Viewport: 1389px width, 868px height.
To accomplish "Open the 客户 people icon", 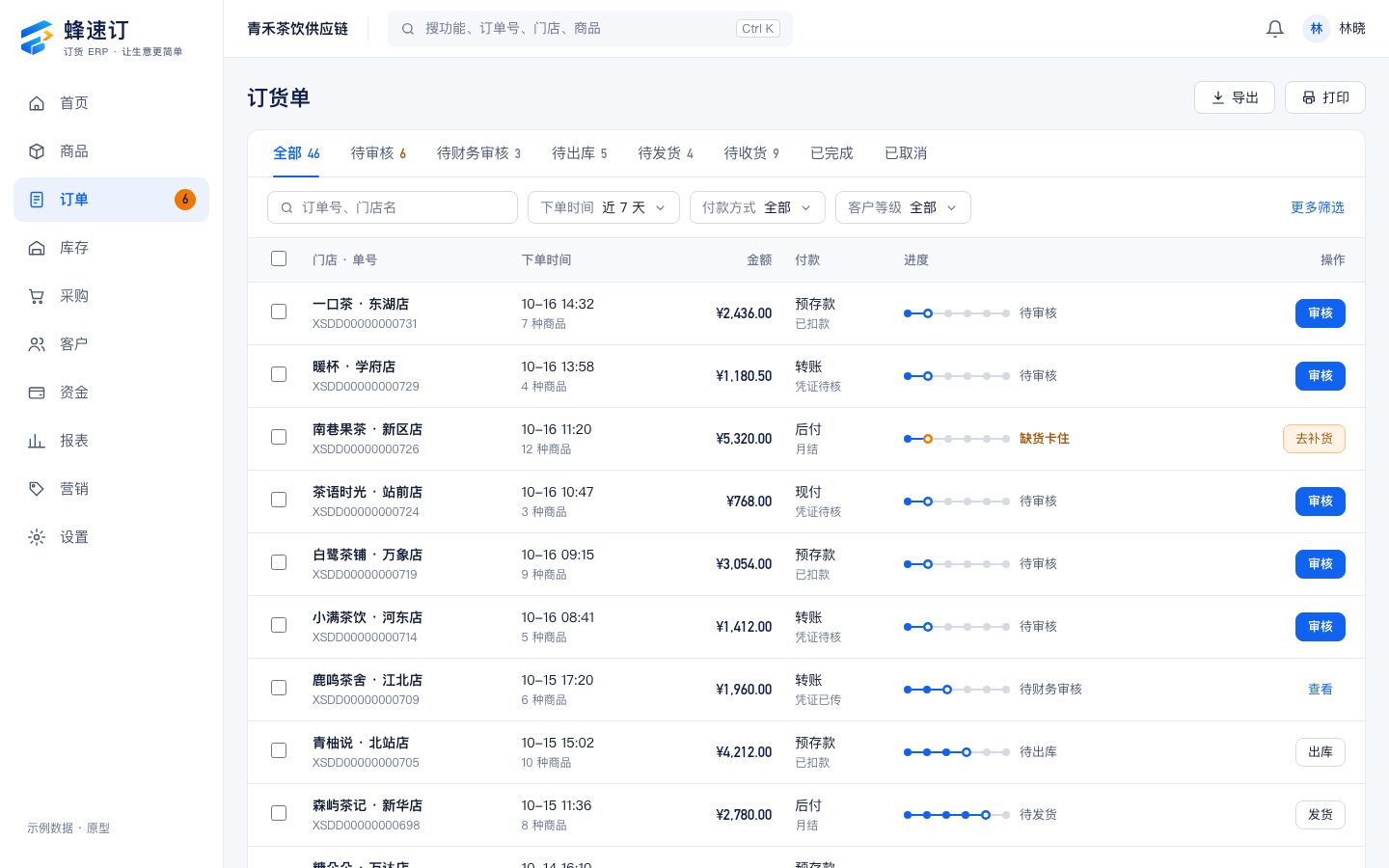I will click(37, 344).
